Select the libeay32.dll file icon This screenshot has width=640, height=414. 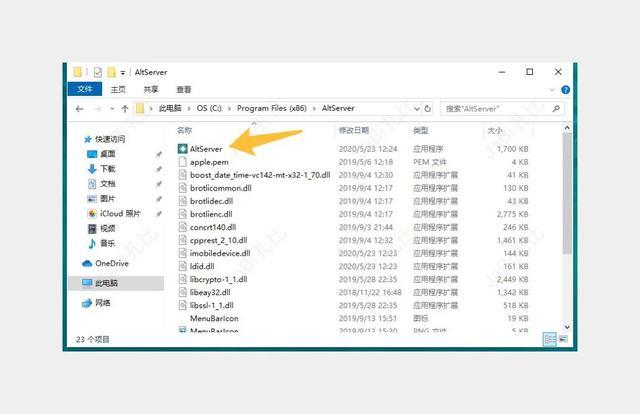[x=182, y=293]
